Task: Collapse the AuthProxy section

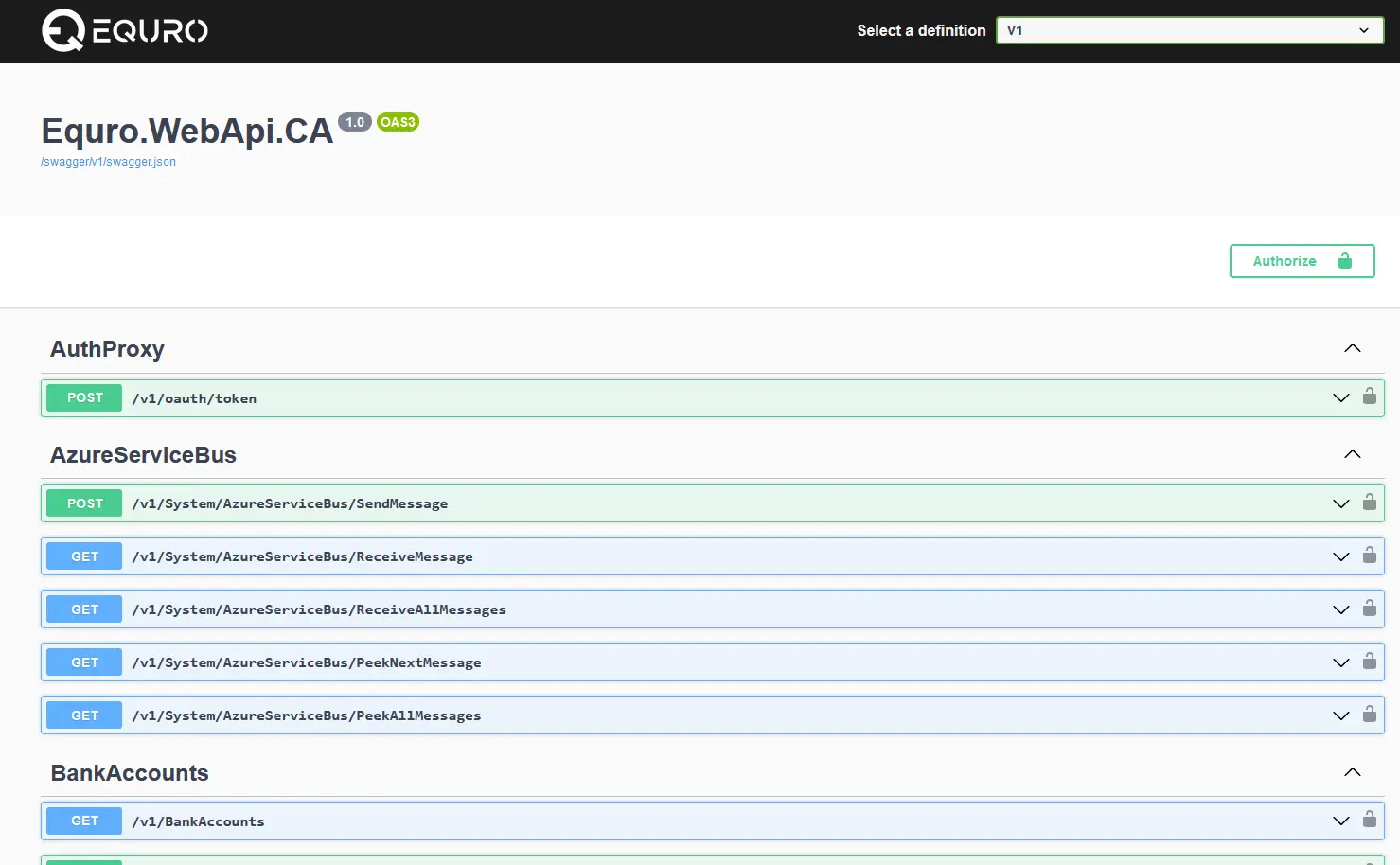Action: (1352, 348)
